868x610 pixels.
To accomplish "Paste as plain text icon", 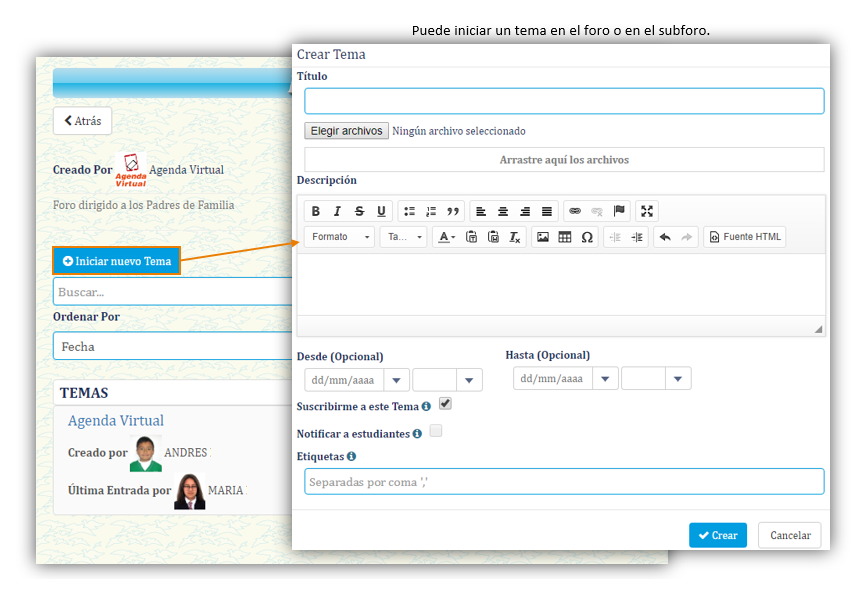I will point(471,237).
